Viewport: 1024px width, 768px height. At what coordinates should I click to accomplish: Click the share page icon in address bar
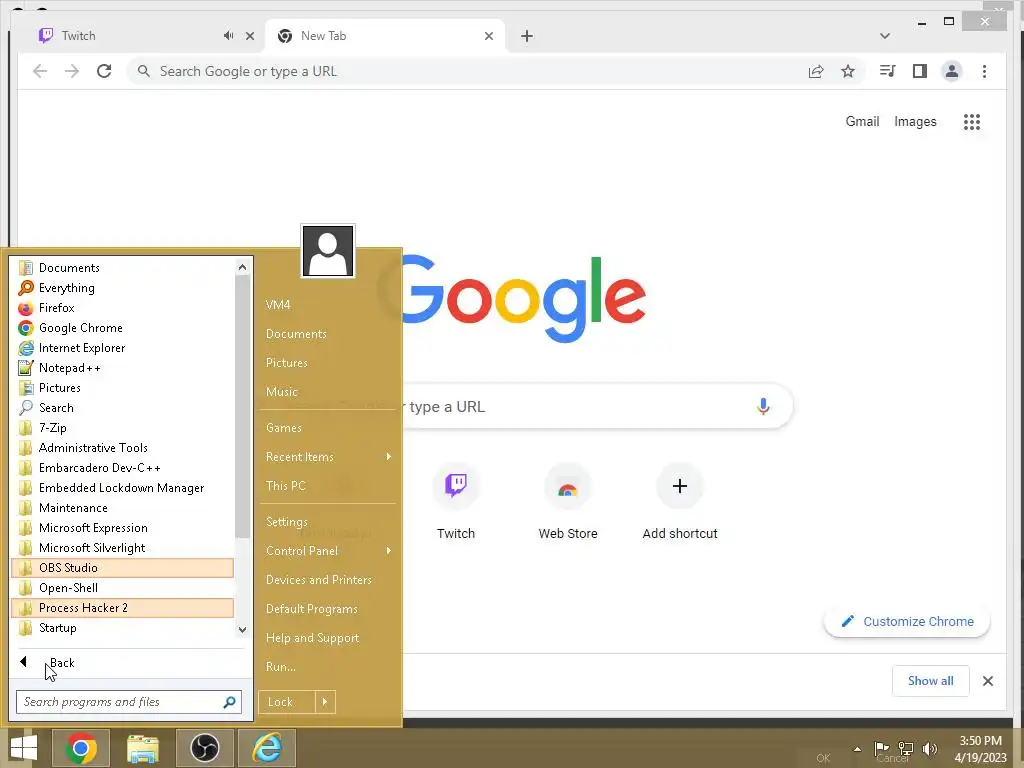click(x=816, y=71)
